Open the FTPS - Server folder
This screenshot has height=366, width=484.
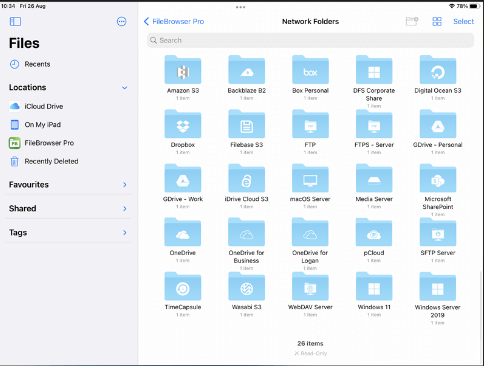(374, 124)
